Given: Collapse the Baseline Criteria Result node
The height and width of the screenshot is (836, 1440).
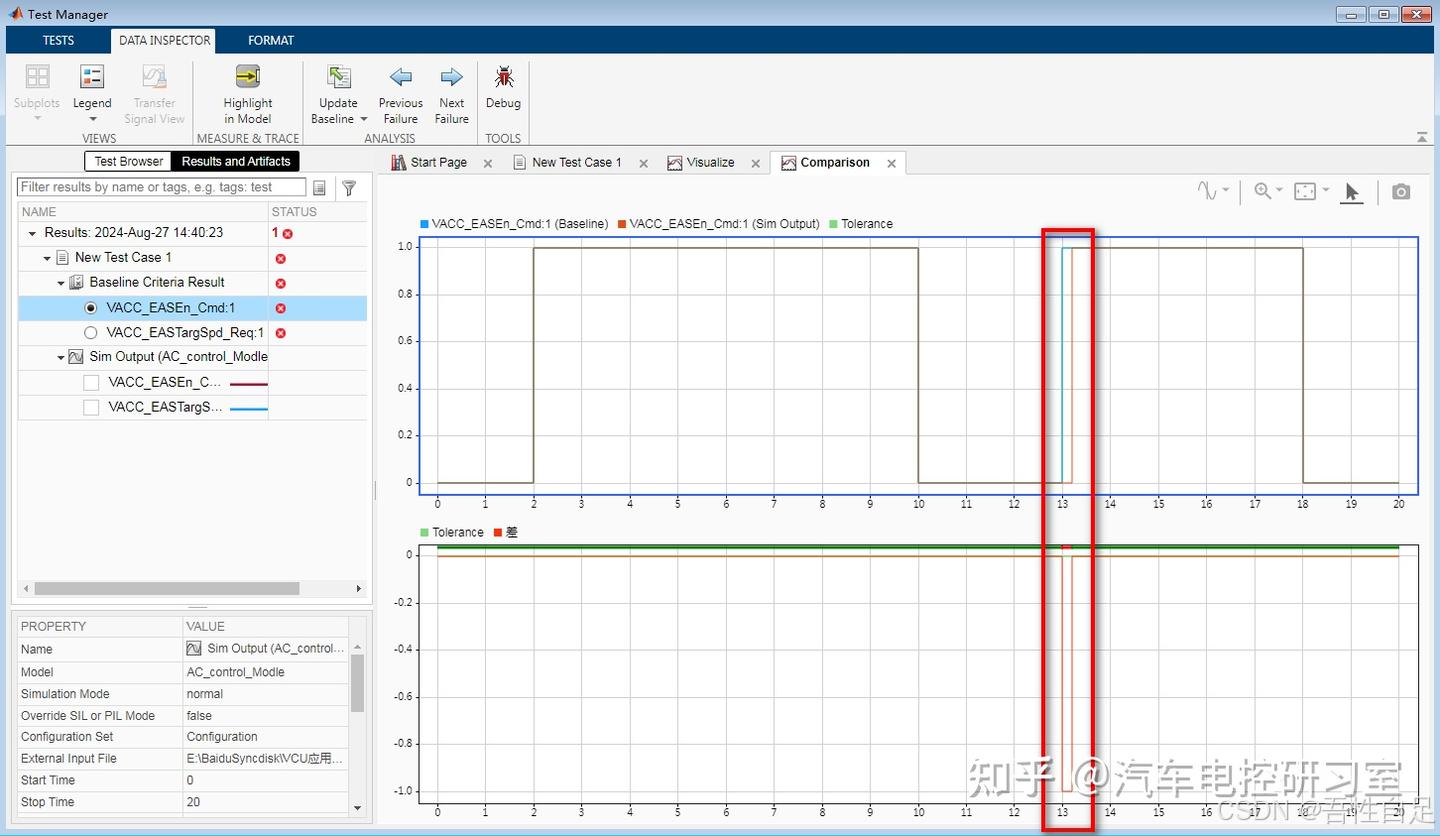Looking at the screenshot, I should (62, 282).
